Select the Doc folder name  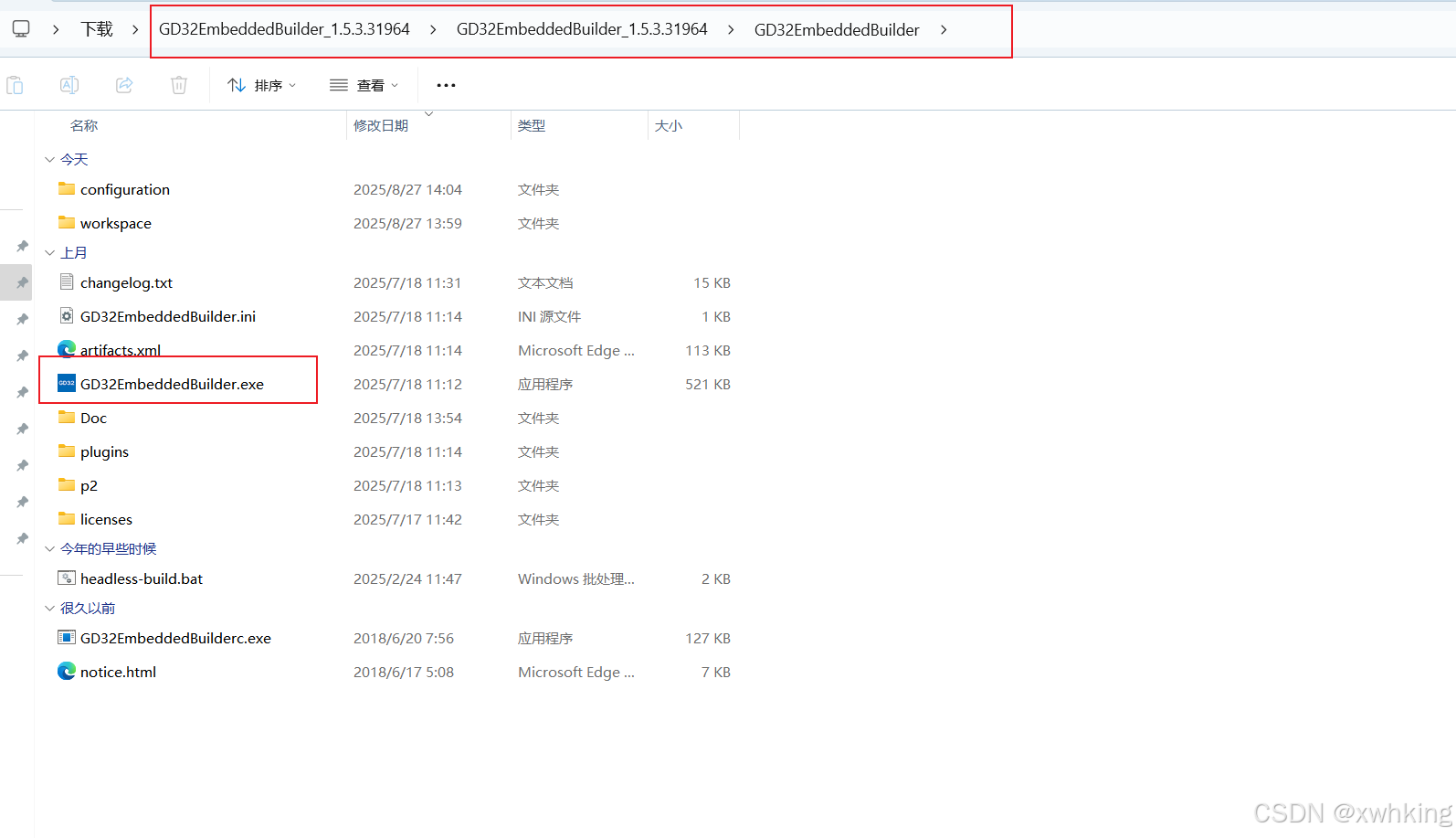93,419
